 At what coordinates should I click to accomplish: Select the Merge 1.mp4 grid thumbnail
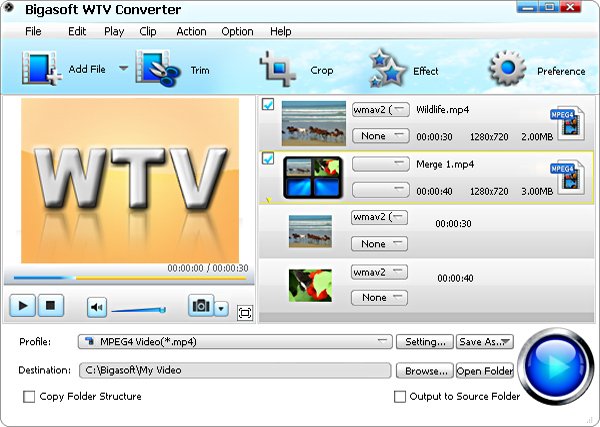click(x=313, y=178)
